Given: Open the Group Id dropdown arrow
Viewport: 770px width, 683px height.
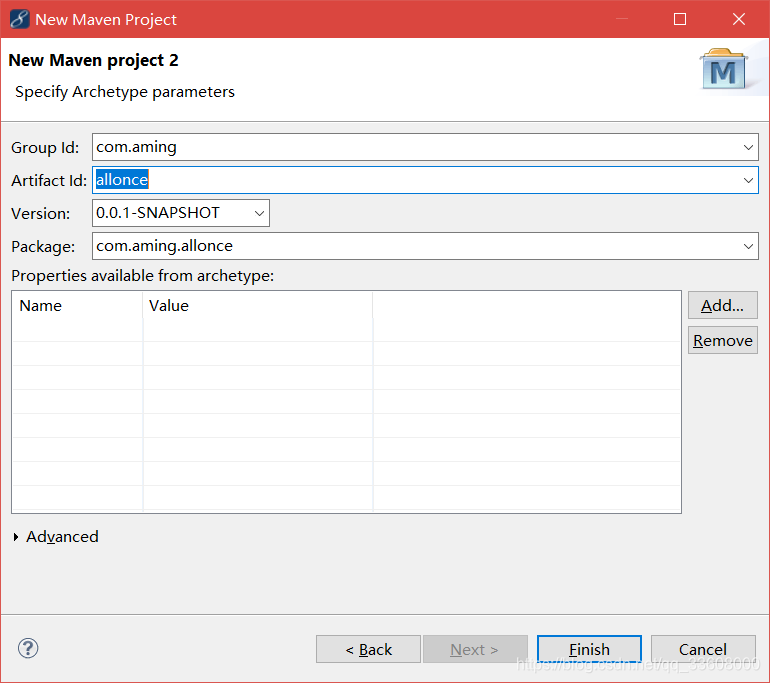Looking at the screenshot, I should [x=748, y=147].
